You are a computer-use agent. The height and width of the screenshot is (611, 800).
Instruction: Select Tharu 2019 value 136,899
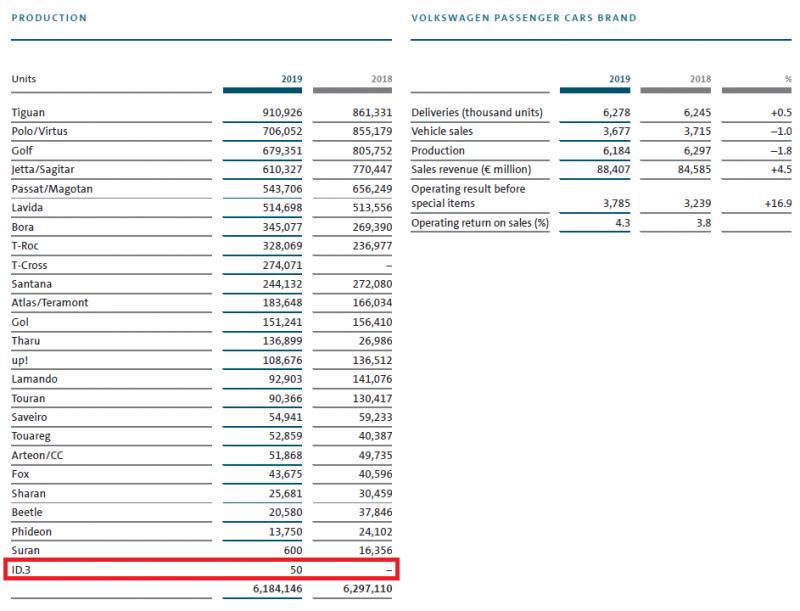[282, 341]
